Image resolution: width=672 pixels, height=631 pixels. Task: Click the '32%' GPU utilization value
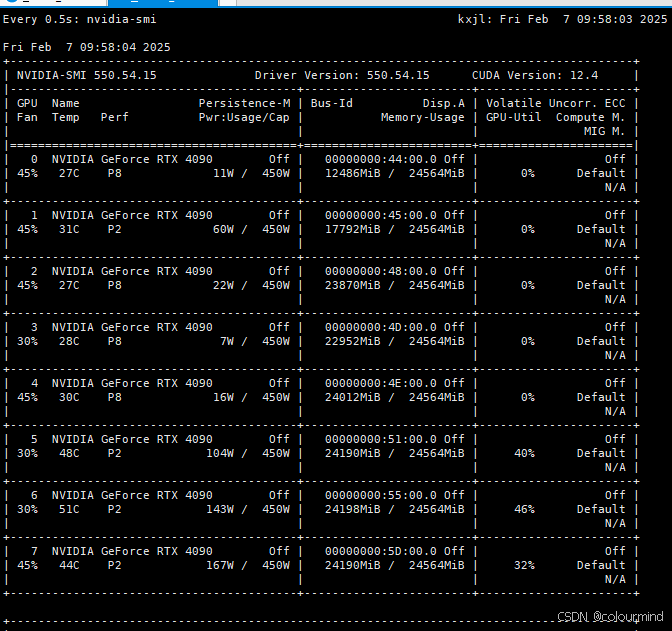pos(524,565)
